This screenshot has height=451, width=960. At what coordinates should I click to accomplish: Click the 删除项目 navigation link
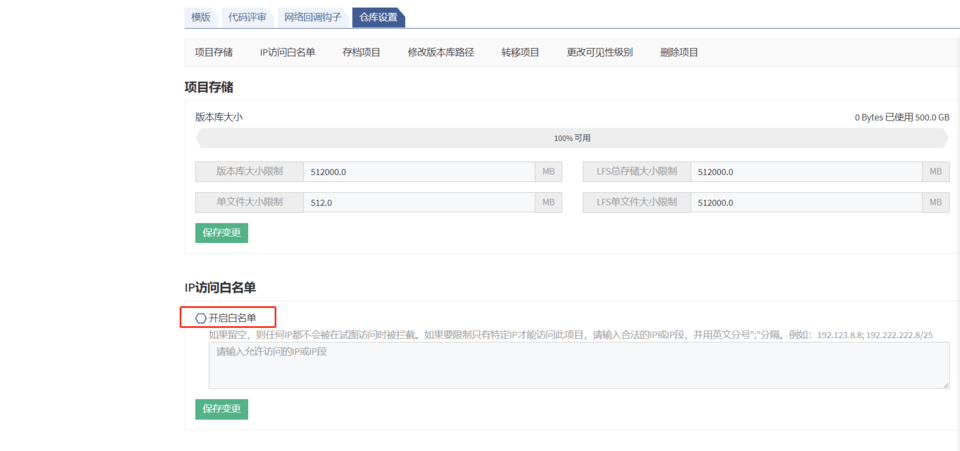679,52
